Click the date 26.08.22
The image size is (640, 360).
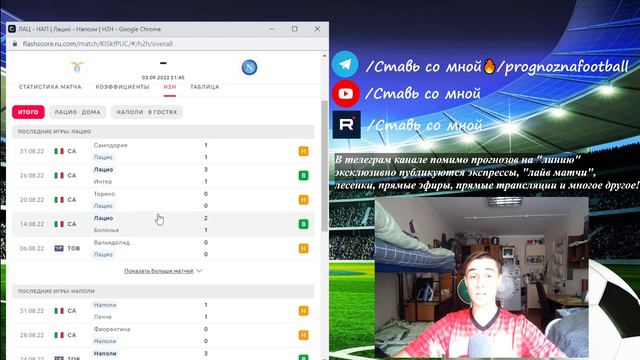(32, 176)
